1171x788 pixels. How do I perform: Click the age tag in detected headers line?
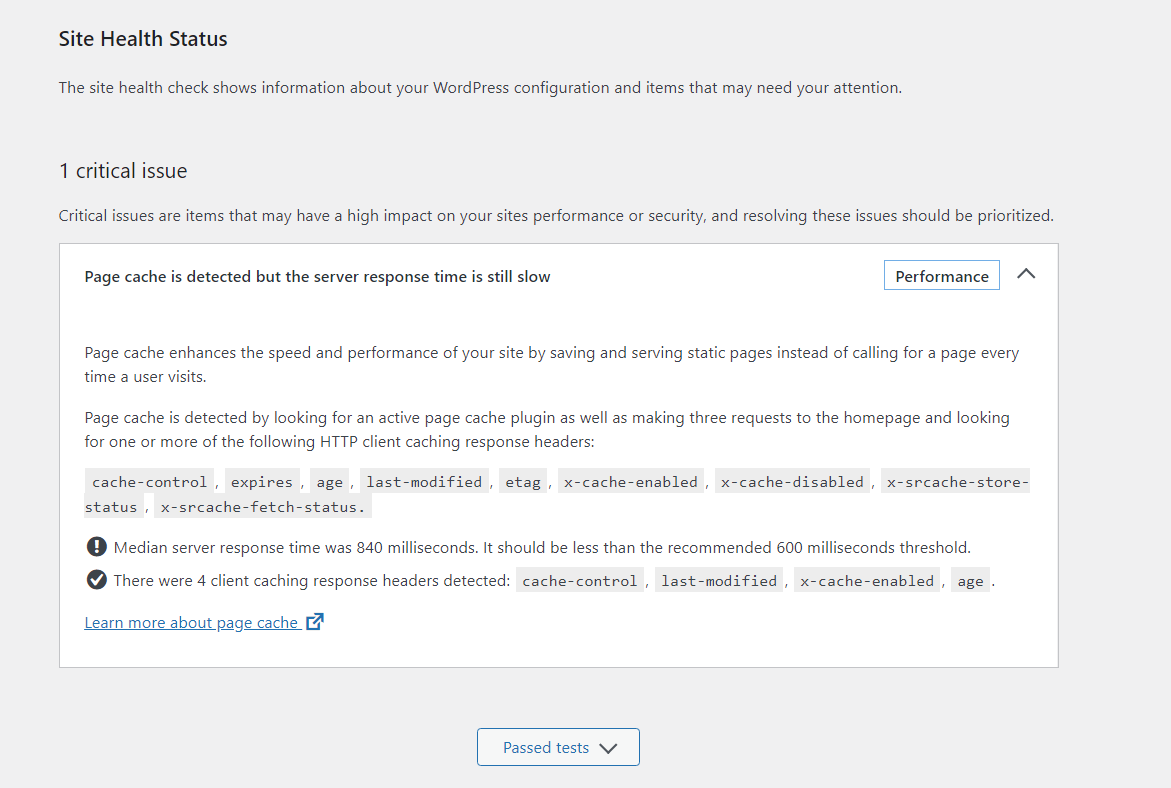971,580
